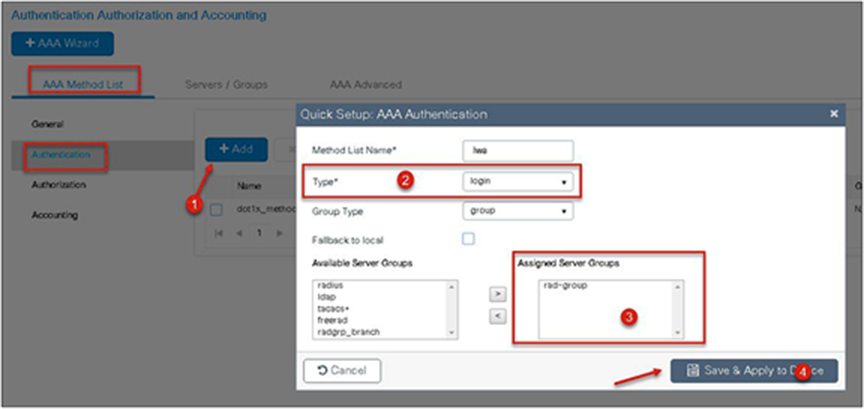Move selected group to Assigned with > button
The width and height of the screenshot is (864, 409).
coord(498,294)
